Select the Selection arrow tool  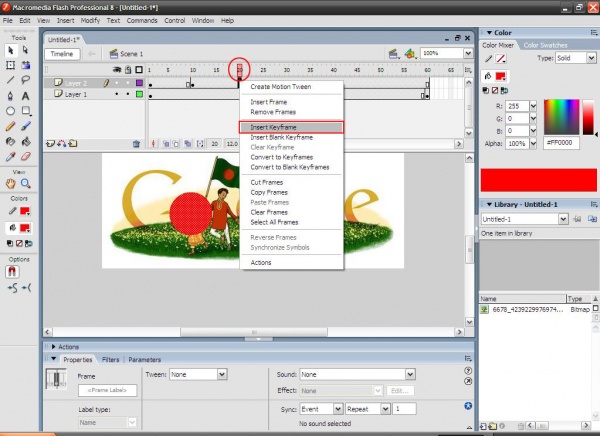point(11,50)
